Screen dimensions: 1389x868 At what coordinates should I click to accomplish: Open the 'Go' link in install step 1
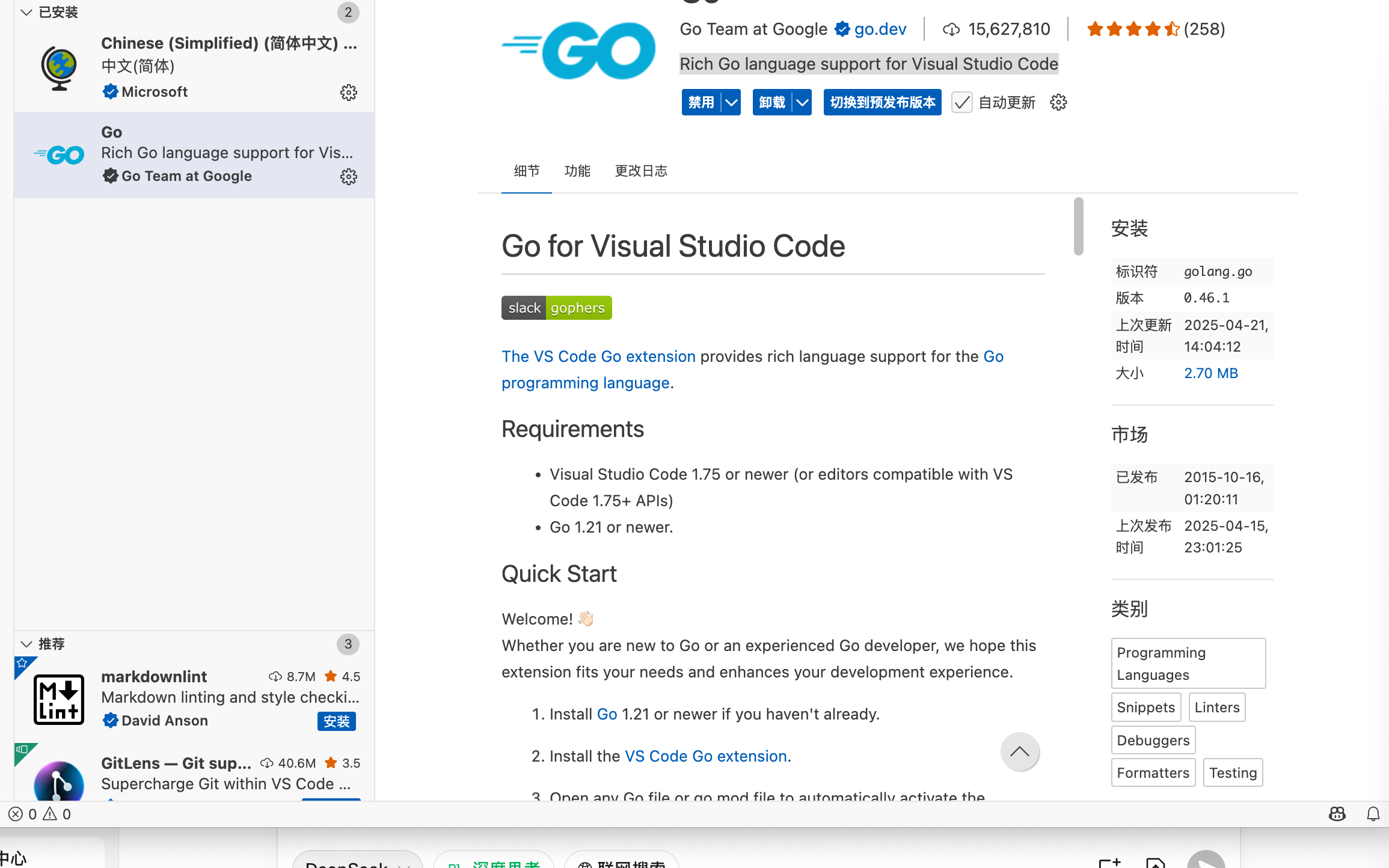click(607, 714)
